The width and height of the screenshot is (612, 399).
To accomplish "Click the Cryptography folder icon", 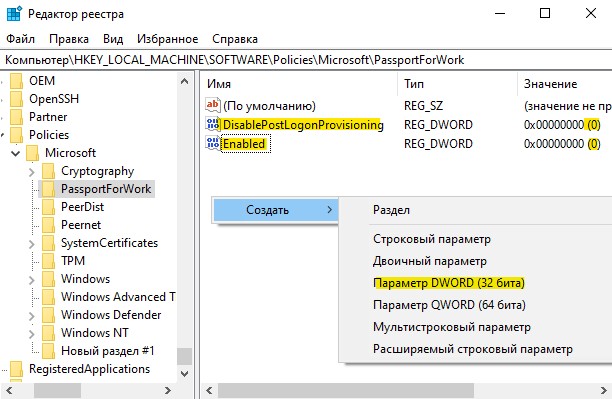I will coord(48,171).
